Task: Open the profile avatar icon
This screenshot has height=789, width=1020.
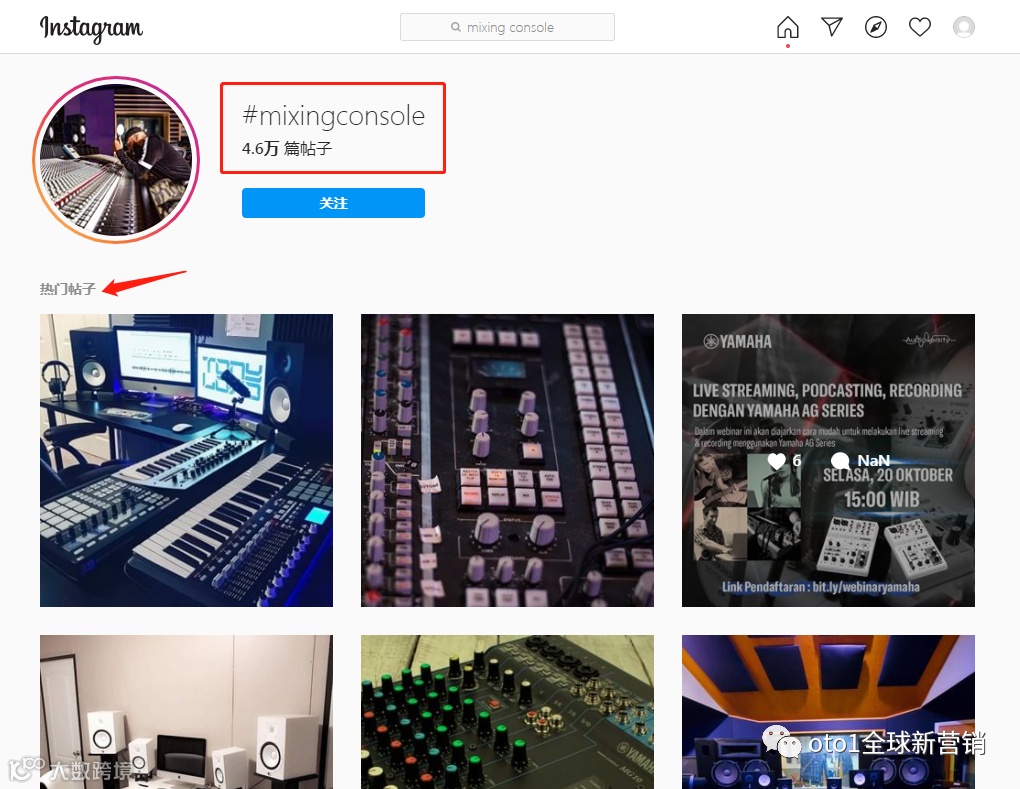Action: [x=963, y=27]
